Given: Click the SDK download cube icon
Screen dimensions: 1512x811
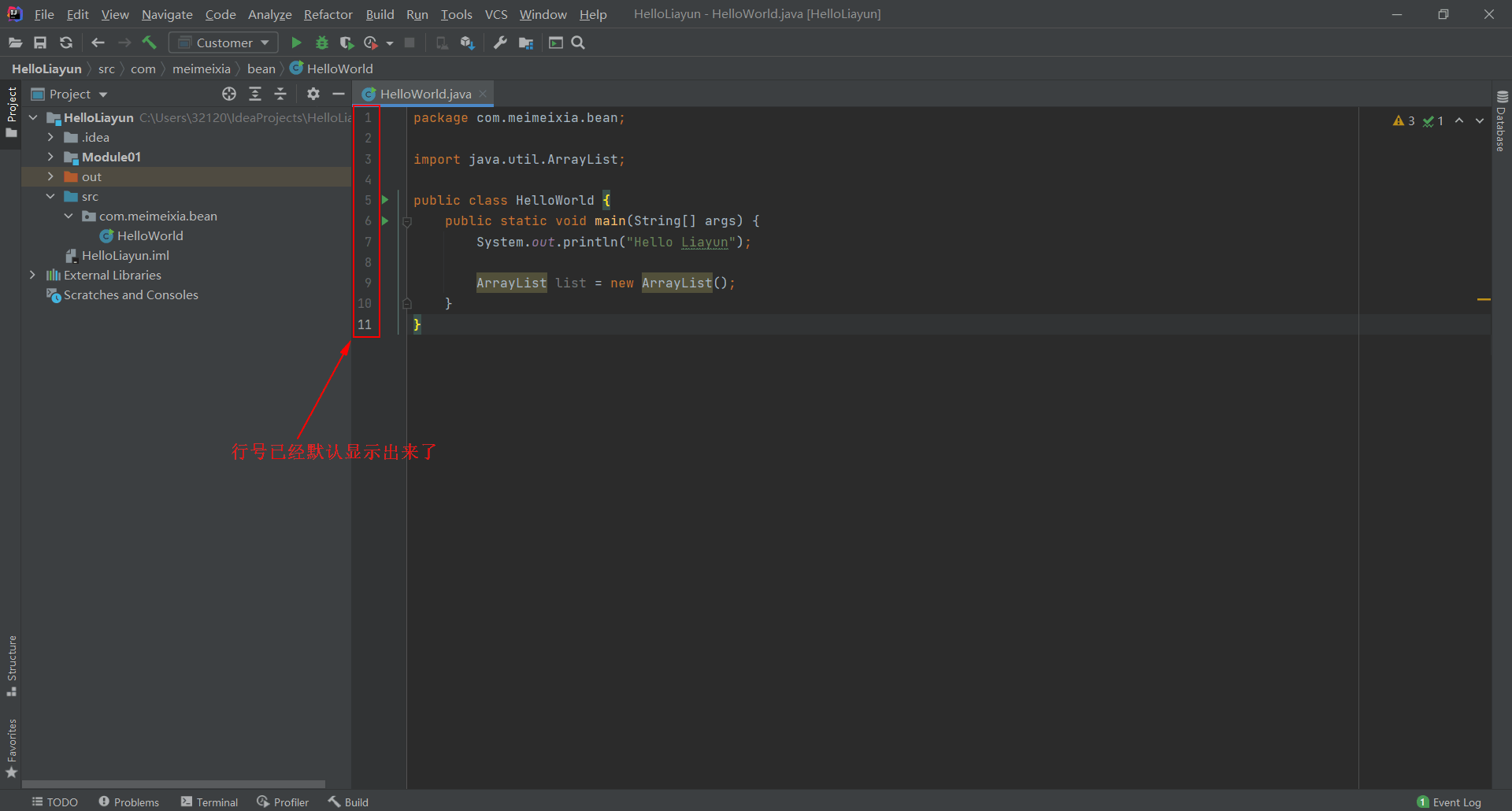Looking at the screenshot, I should [x=467, y=43].
